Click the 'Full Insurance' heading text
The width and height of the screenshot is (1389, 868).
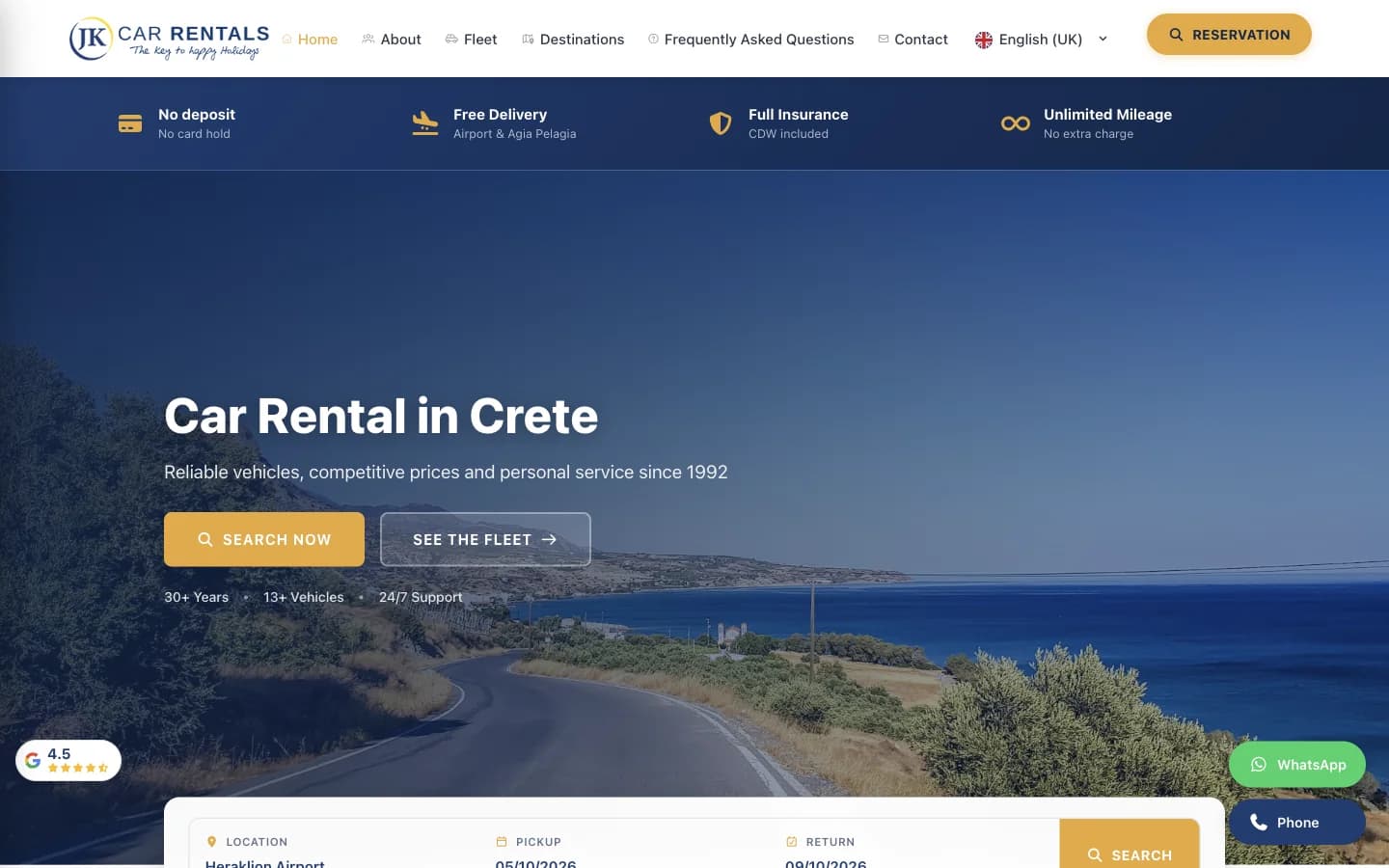(x=799, y=114)
